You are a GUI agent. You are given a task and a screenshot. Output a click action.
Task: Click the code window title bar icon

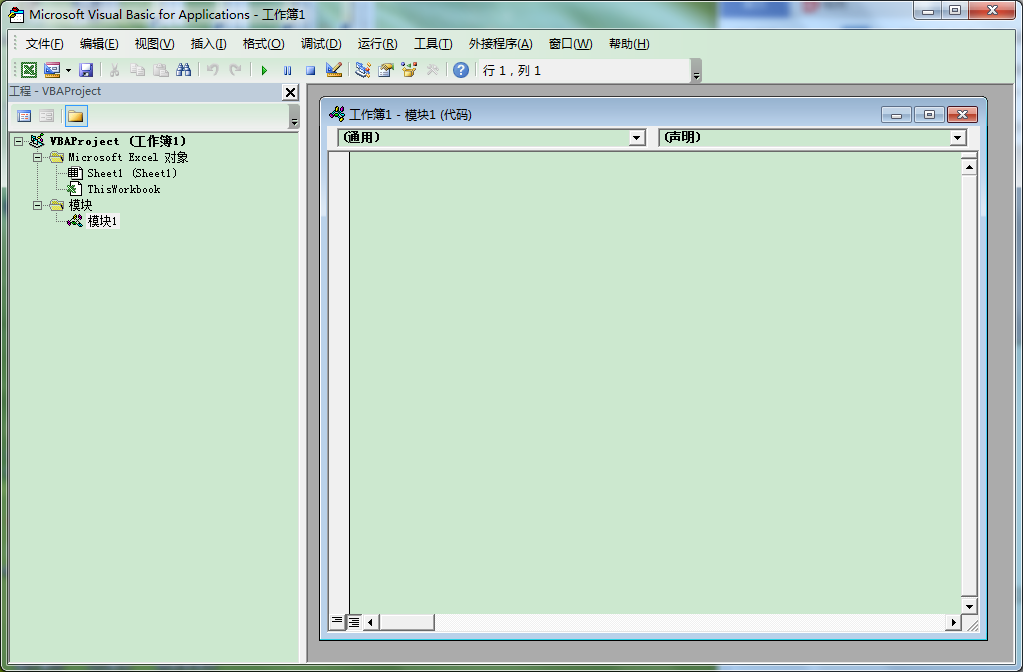click(x=337, y=114)
